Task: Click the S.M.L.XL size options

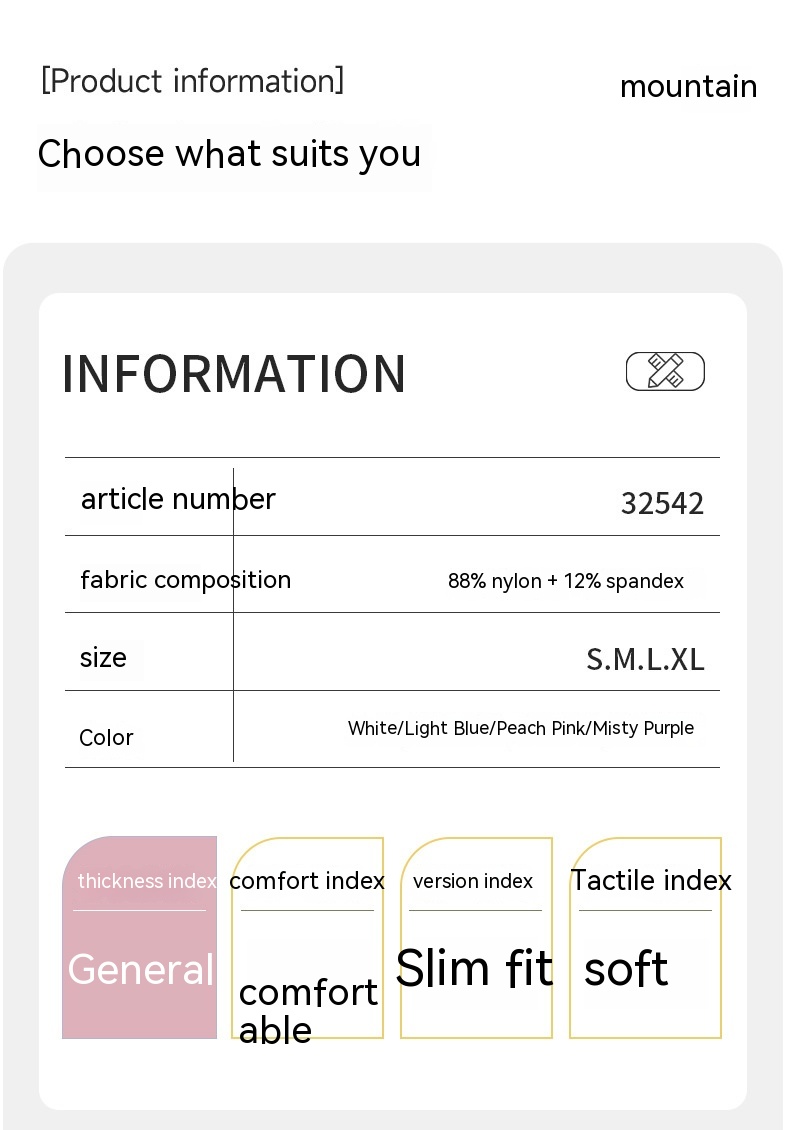Action: click(x=645, y=659)
